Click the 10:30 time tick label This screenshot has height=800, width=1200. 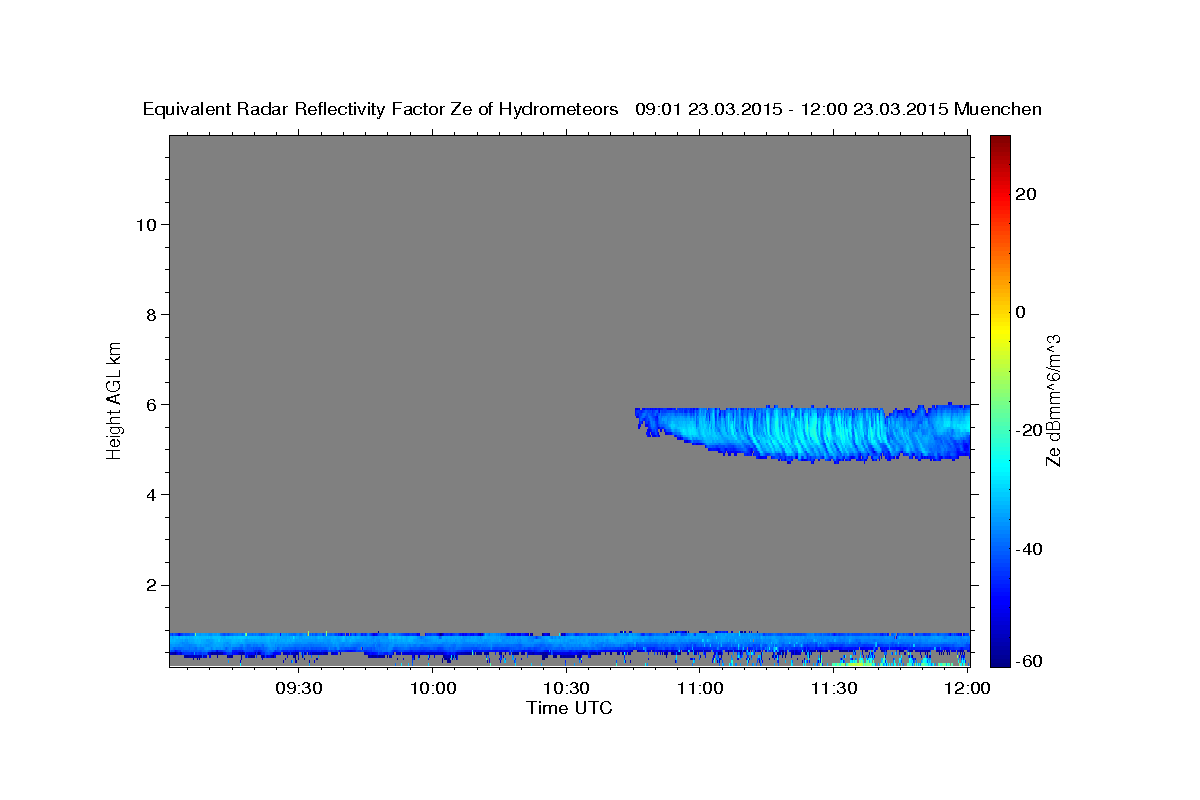(x=566, y=689)
